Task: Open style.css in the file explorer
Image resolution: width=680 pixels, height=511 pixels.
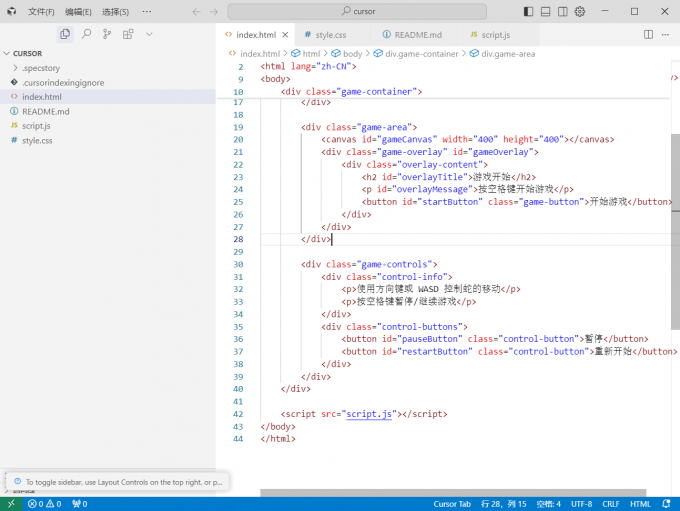Action: 108,141
